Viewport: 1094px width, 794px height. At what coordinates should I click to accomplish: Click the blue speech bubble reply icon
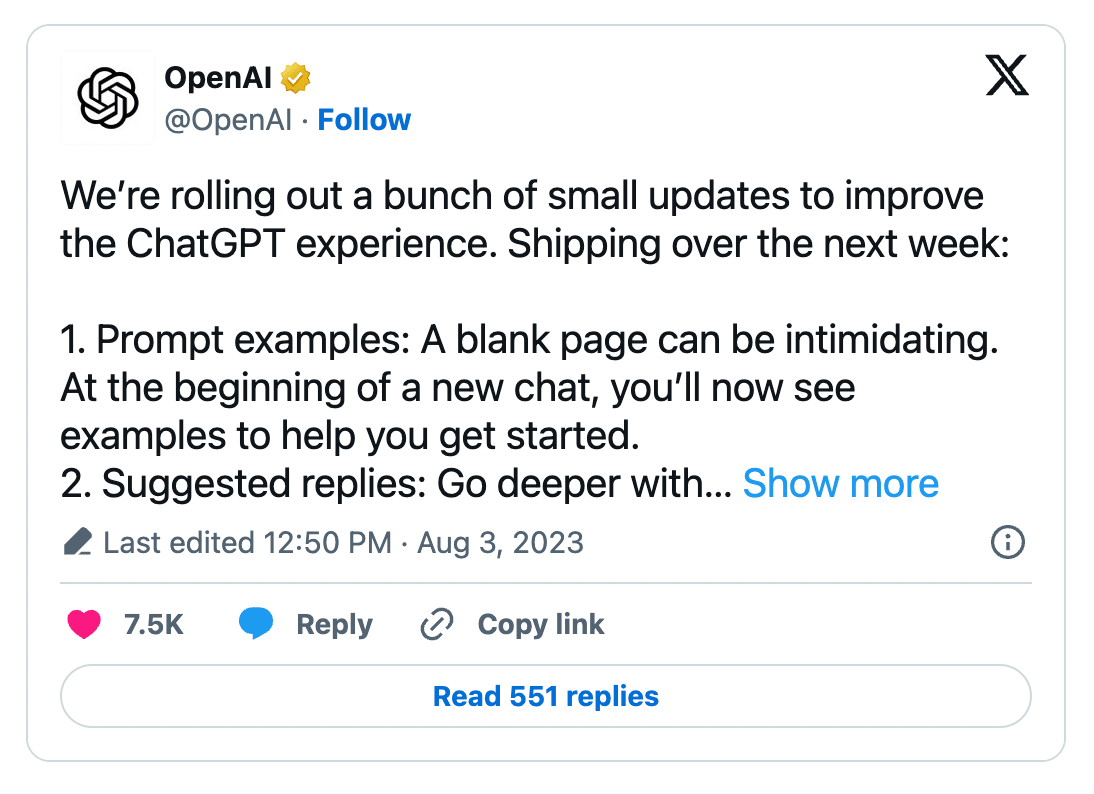tap(255, 623)
